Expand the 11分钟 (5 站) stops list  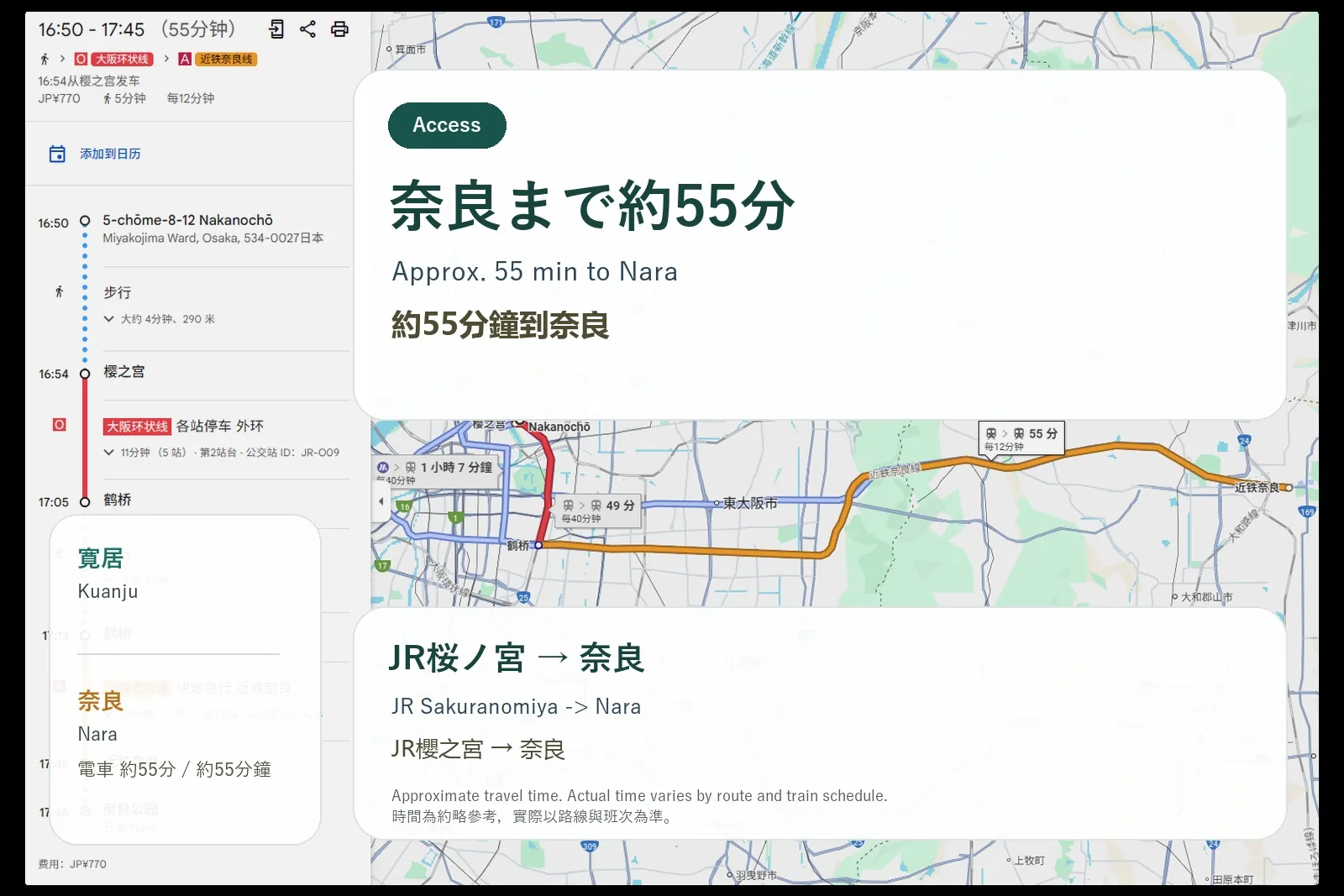222,453
